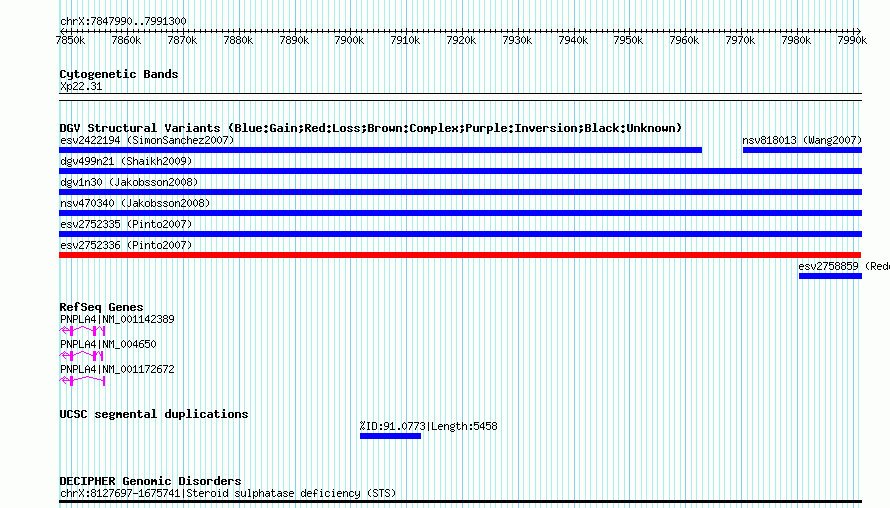Image resolution: width=890 pixels, height=508 pixels.
Task: Click the 7860k ruler tick label
Action: (126, 40)
